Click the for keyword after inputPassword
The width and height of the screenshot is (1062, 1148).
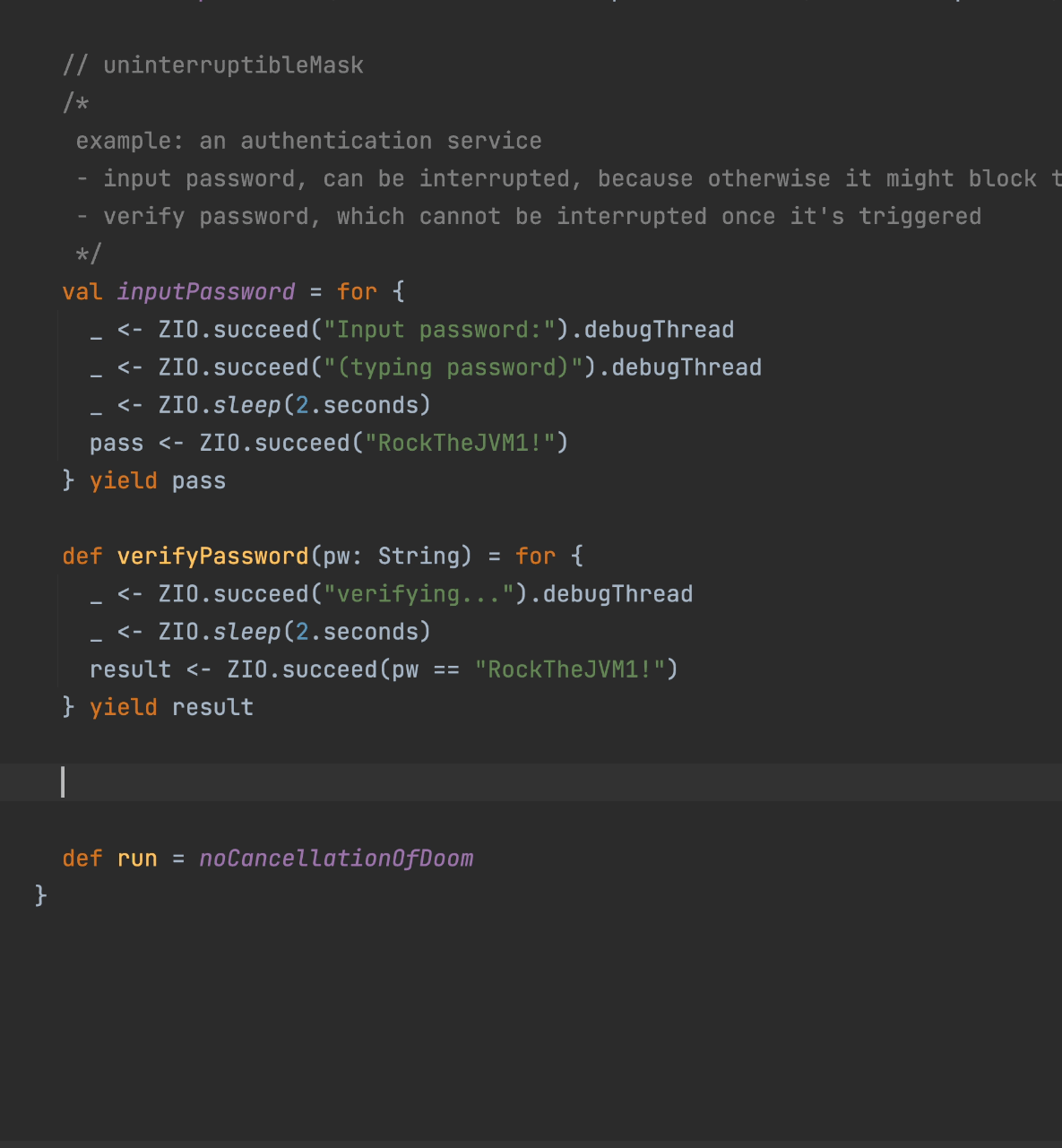tap(357, 292)
